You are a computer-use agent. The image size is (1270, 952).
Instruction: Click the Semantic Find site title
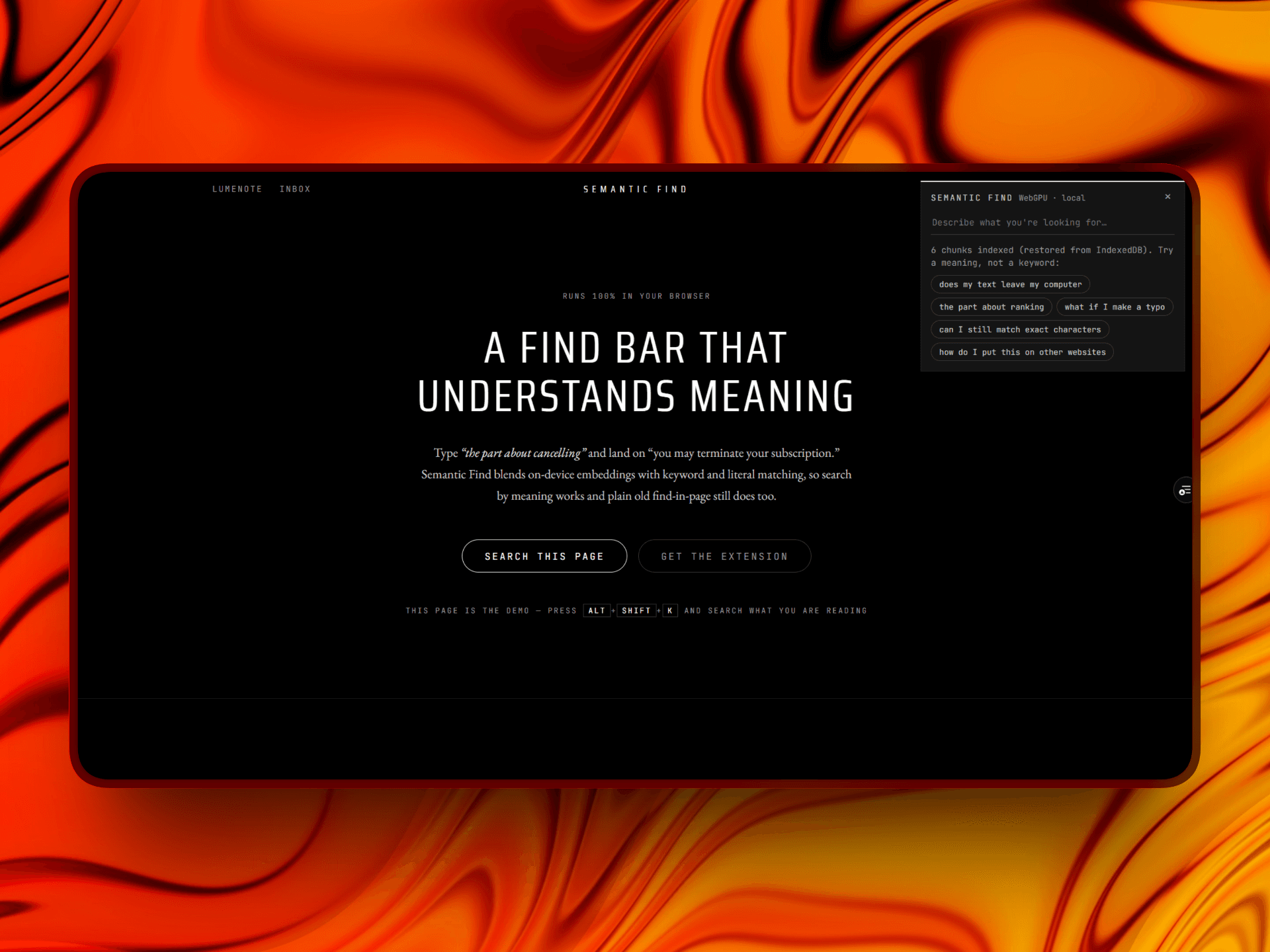tap(635, 189)
